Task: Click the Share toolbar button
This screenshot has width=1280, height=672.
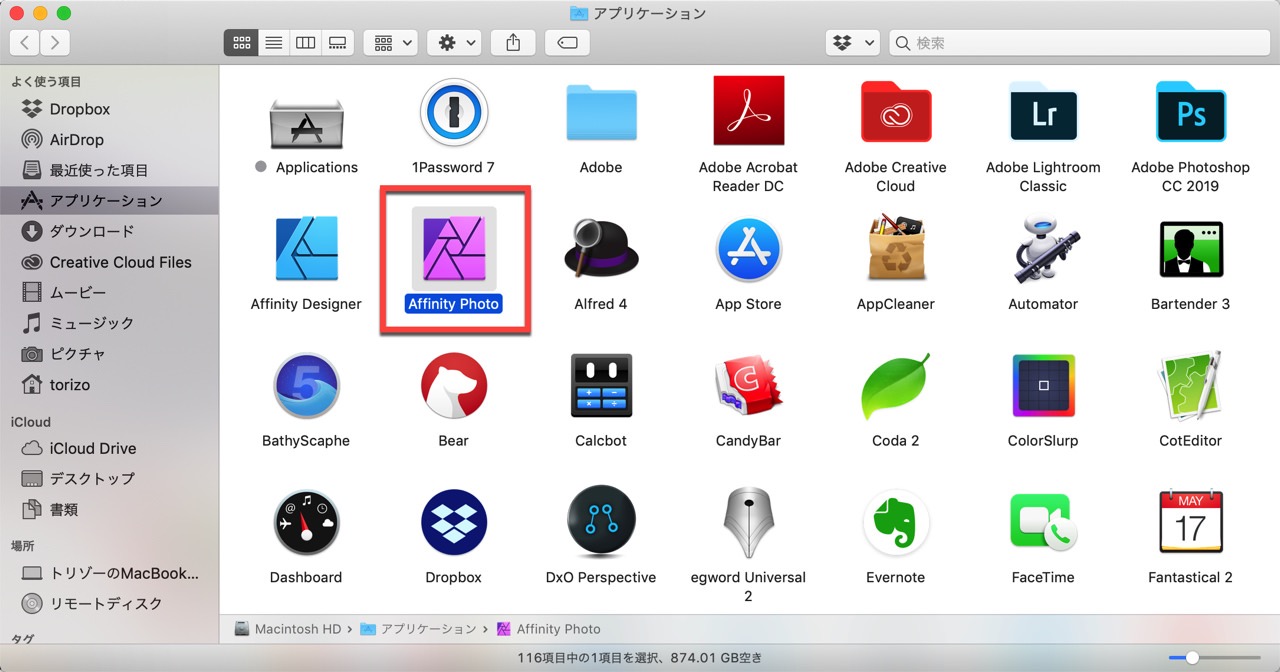Action: pos(513,43)
